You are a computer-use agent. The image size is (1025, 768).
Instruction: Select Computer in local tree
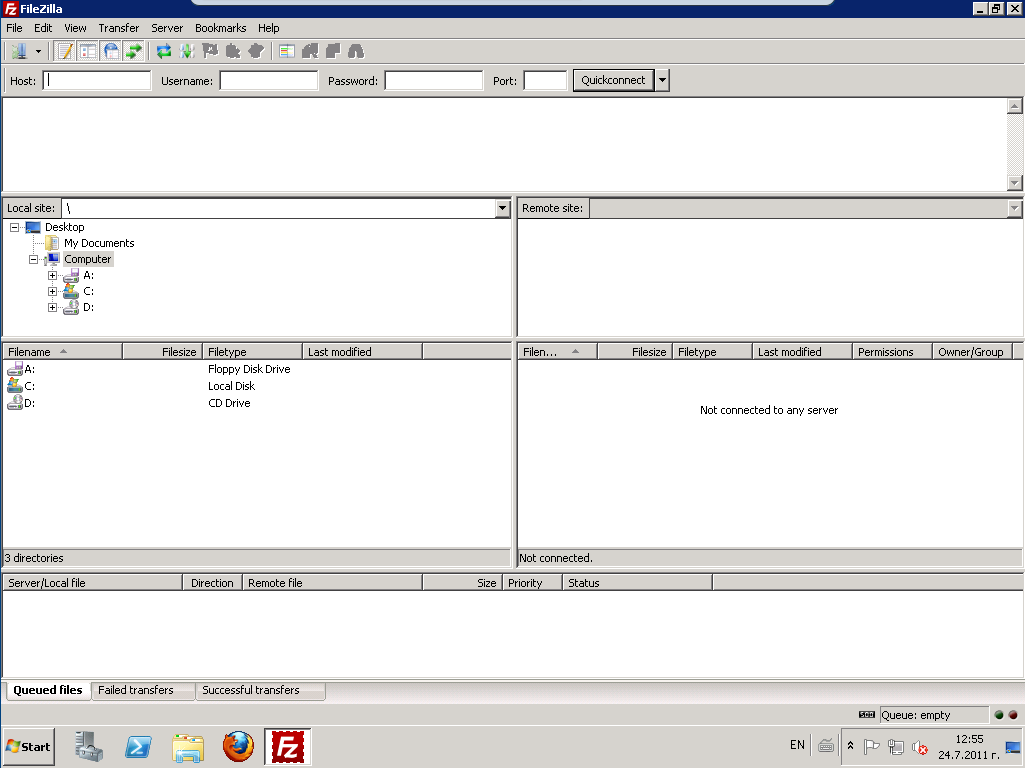click(88, 259)
